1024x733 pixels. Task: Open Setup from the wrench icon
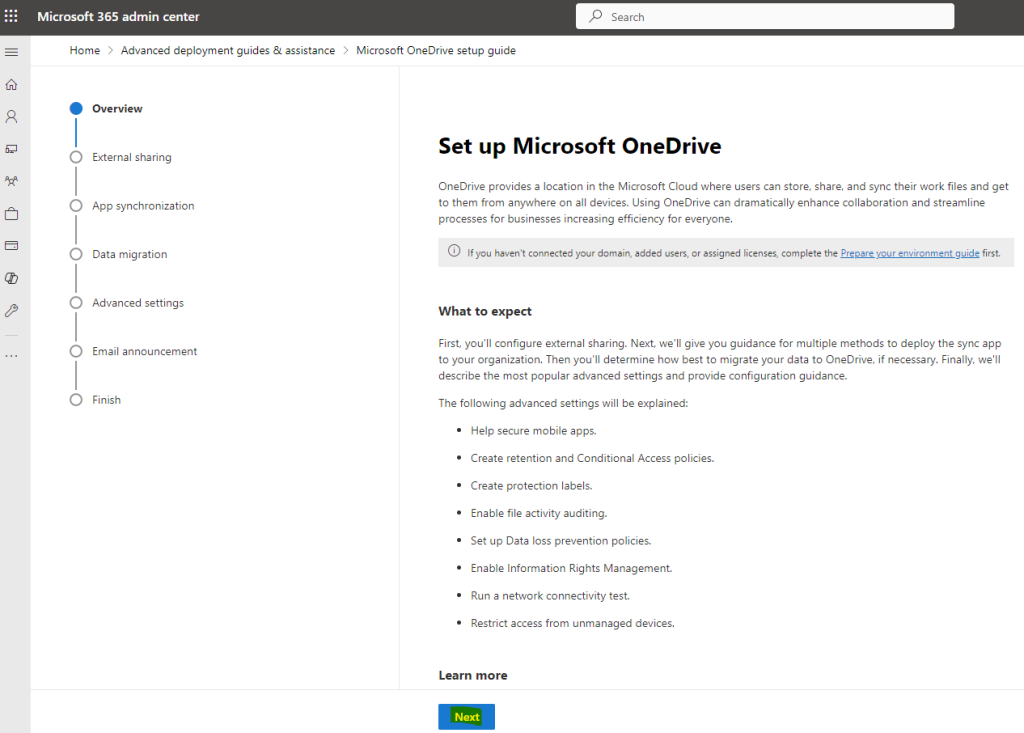pyautogui.click(x=12, y=310)
